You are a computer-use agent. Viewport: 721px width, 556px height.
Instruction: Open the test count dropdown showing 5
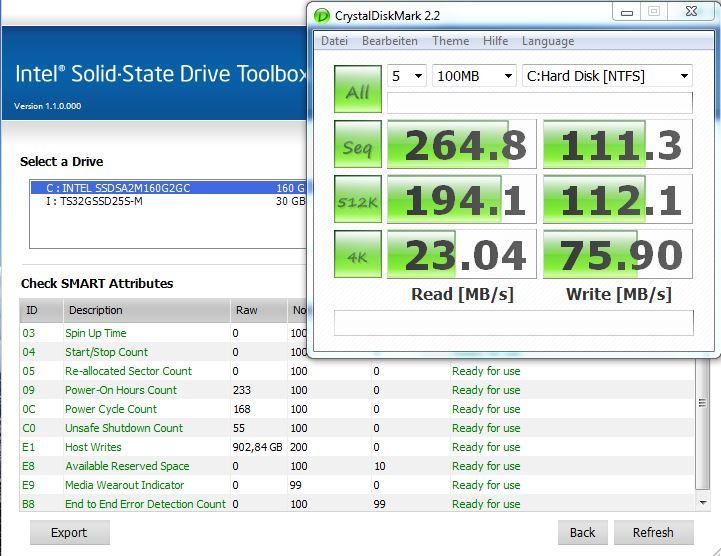[x=407, y=75]
